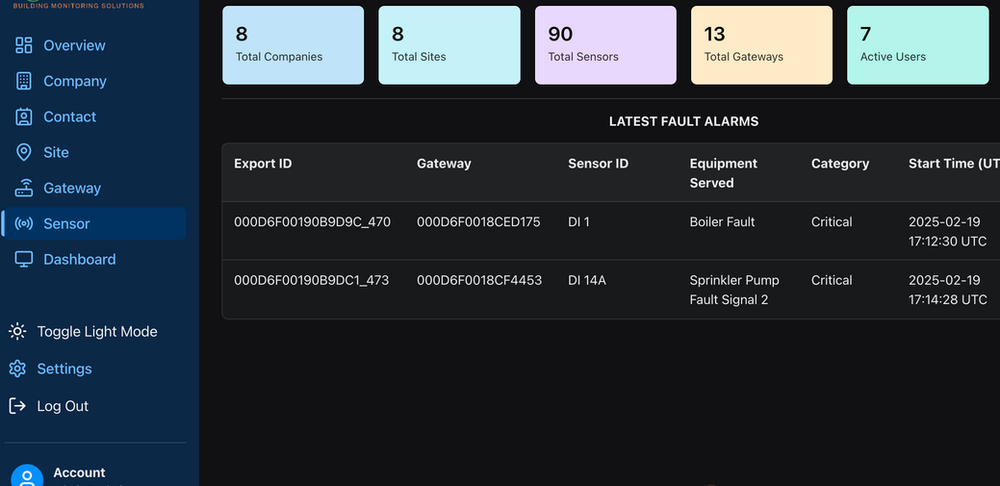Click start time 2025-02-19 17:12:30 UTC
The image size is (1000, 486).
pyautogui.click(x=948, y=232)
